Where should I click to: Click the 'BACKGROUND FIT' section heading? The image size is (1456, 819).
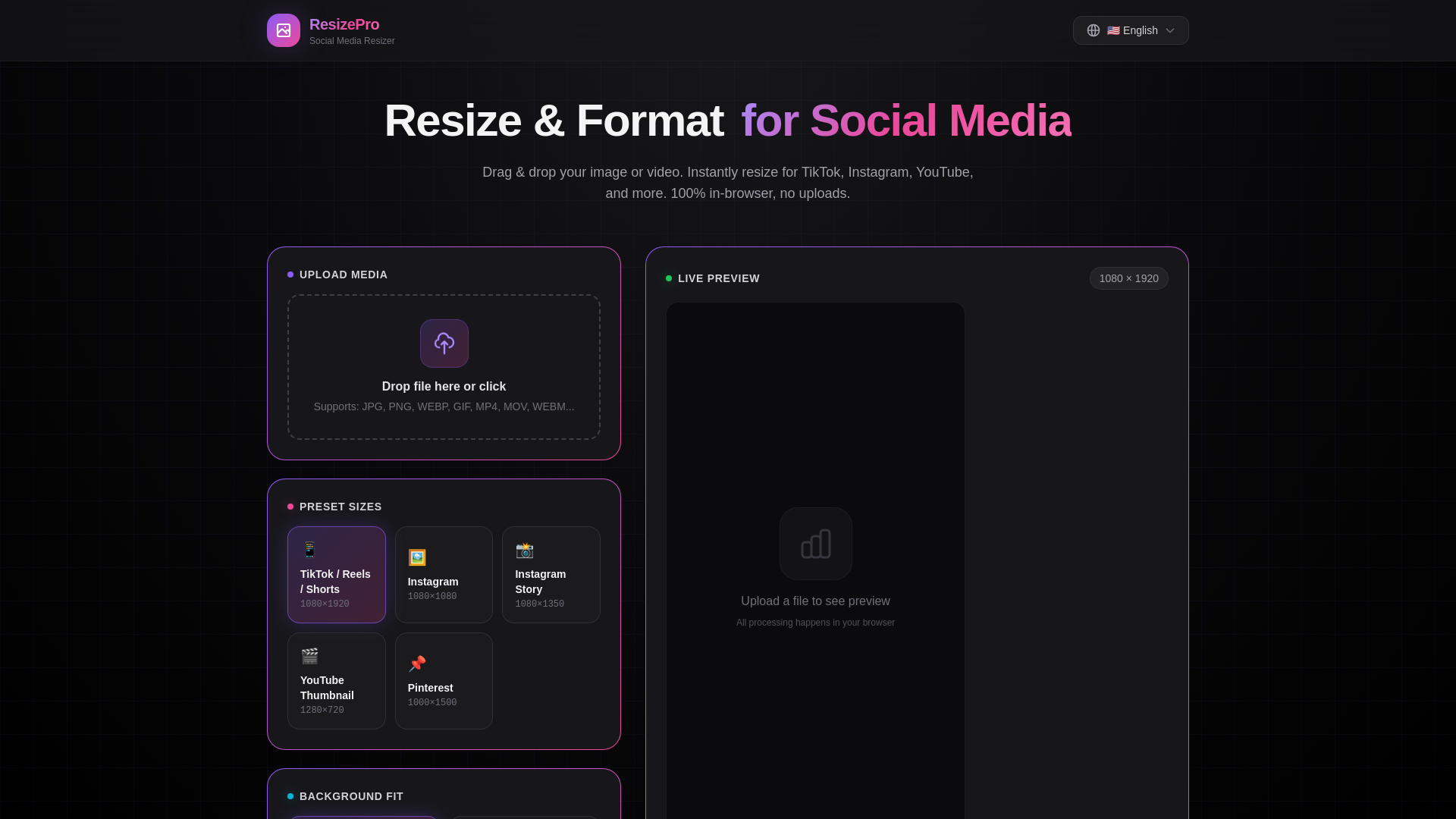pyautogui.click(x=351, y=796)
